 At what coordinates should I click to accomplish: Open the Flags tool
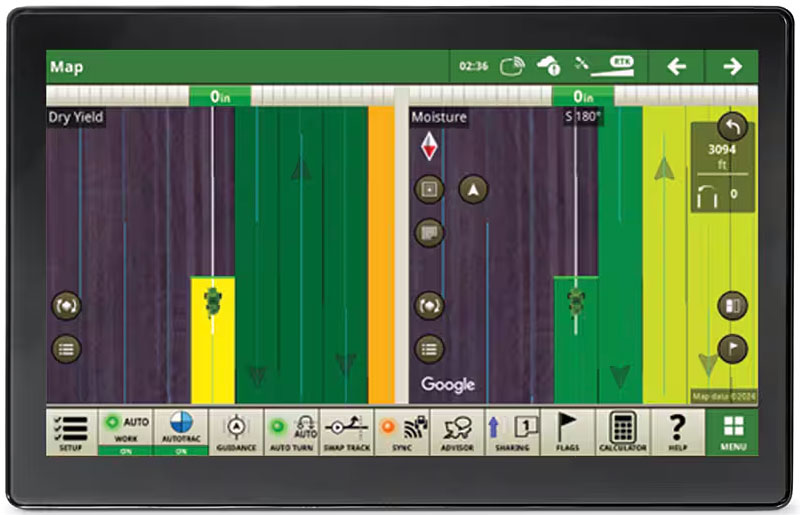(x=567, y=431)
